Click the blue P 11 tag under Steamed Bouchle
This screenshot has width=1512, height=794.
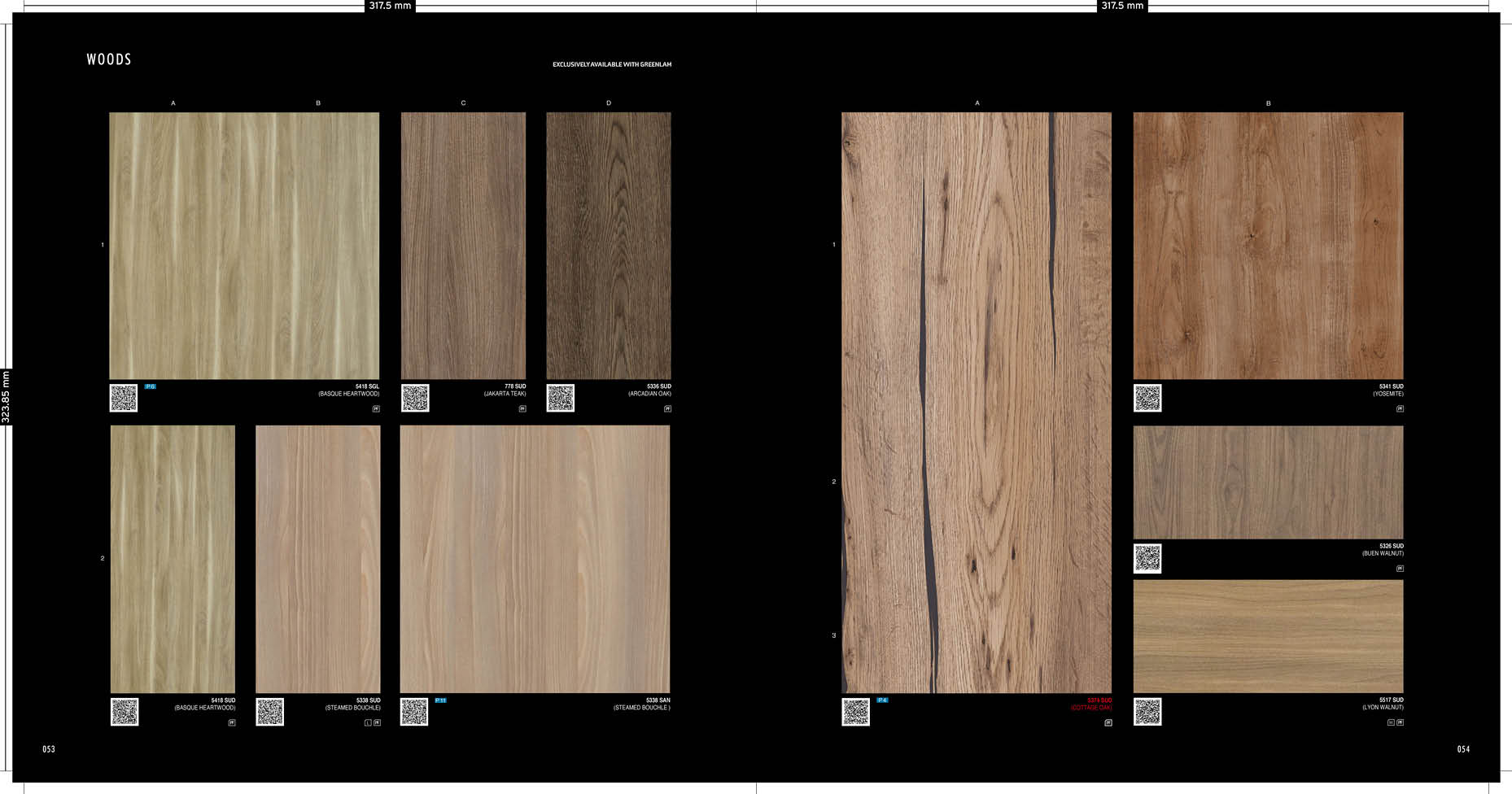pos(440,700)
